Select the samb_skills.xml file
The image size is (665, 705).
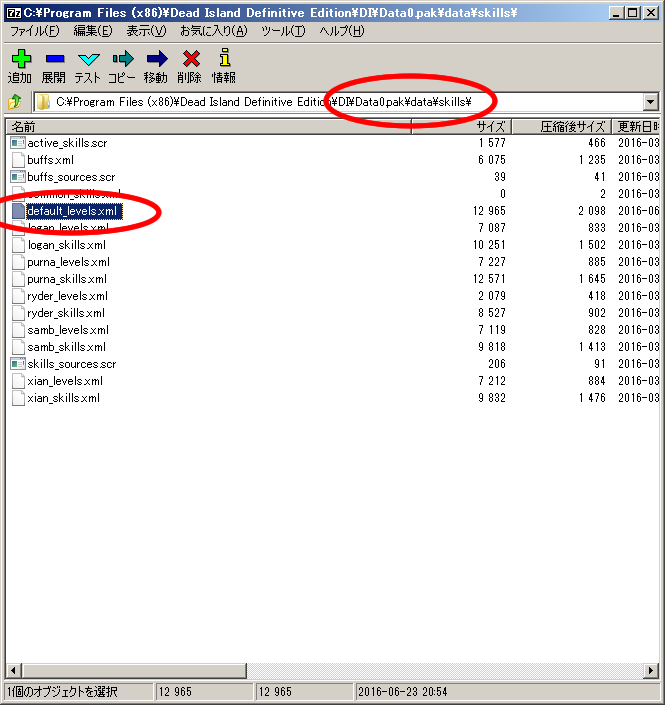point(67,347)
